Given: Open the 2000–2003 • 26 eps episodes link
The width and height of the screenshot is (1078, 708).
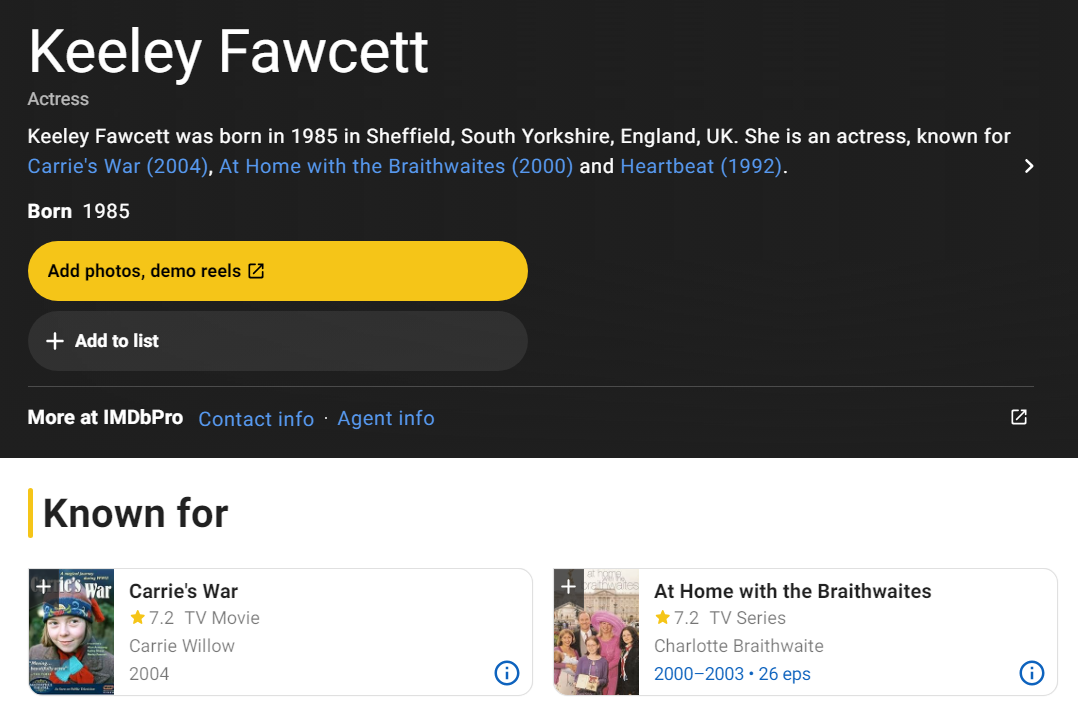Looking at the screenshot, I should [x=732, y=674].
